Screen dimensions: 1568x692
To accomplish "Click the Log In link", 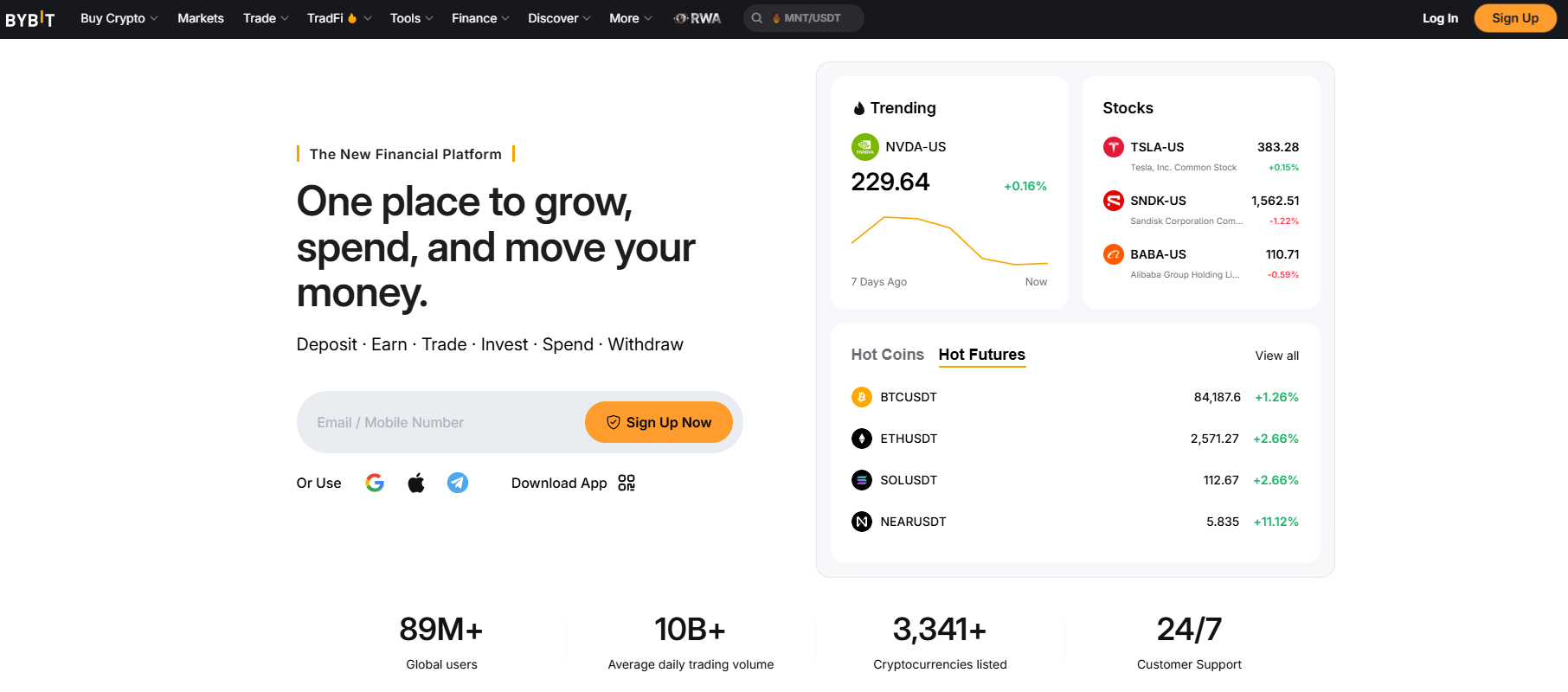I will 1440,18.
